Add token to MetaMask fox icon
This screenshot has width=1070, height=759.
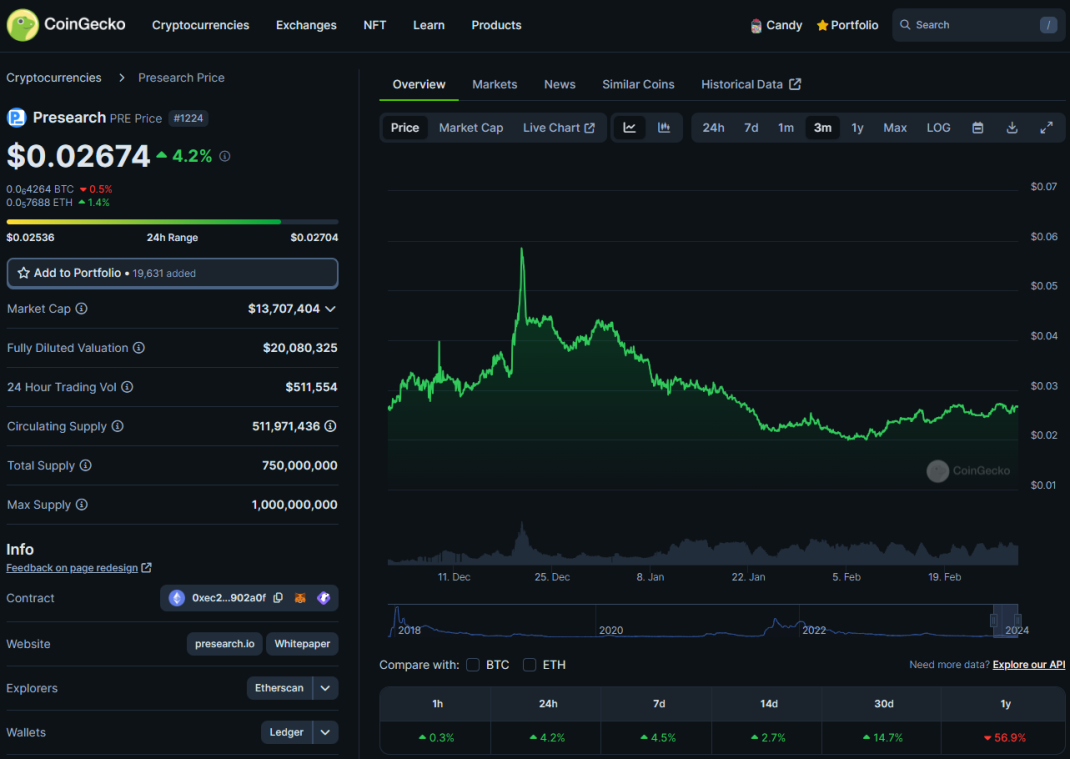(x=300, y=598)
